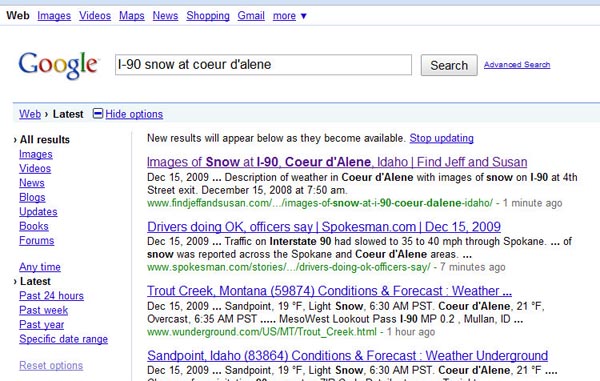
Task: Click the spokesman.com stories green URL
Action: 289,267
